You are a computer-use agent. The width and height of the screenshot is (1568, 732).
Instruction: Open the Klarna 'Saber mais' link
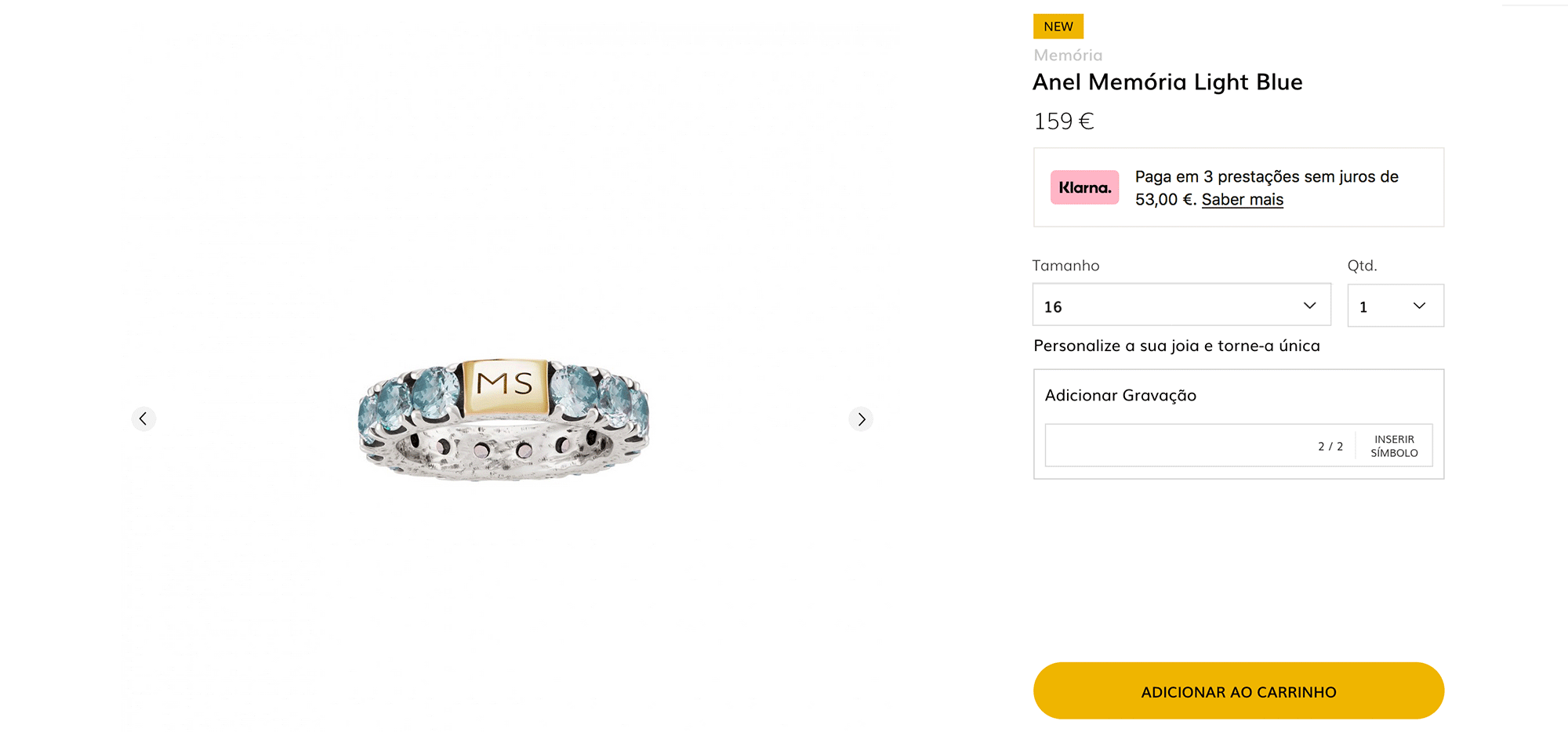pos(1242,200)
